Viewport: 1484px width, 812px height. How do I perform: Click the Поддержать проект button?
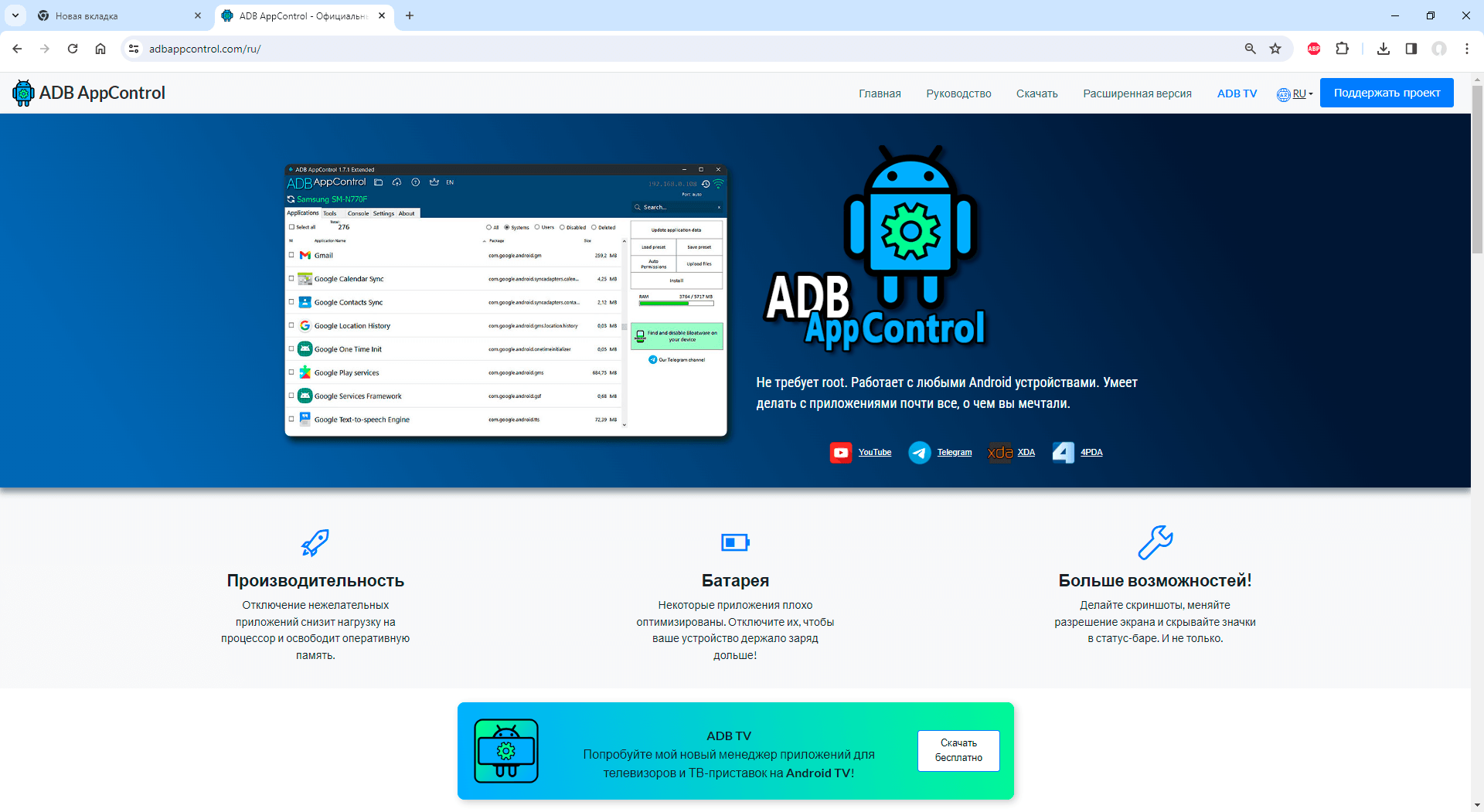1387,93
